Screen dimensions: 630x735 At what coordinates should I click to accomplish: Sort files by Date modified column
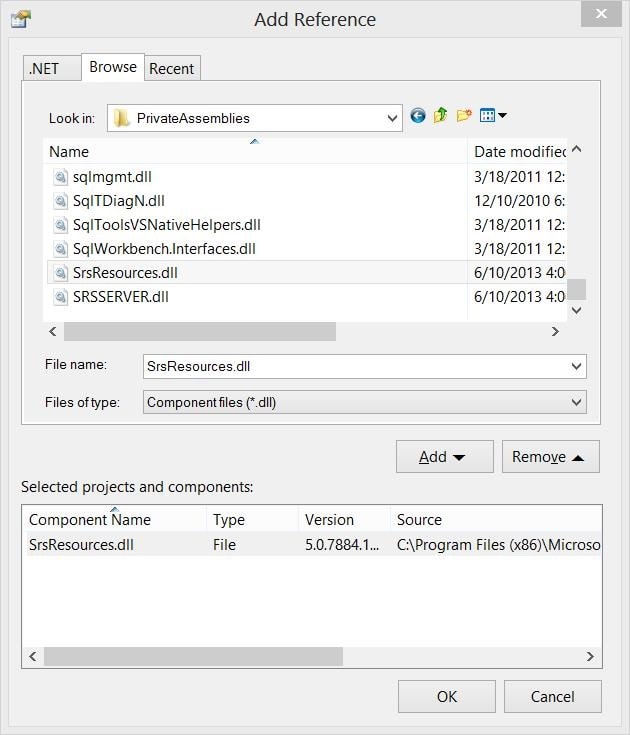tap(519, 152)
